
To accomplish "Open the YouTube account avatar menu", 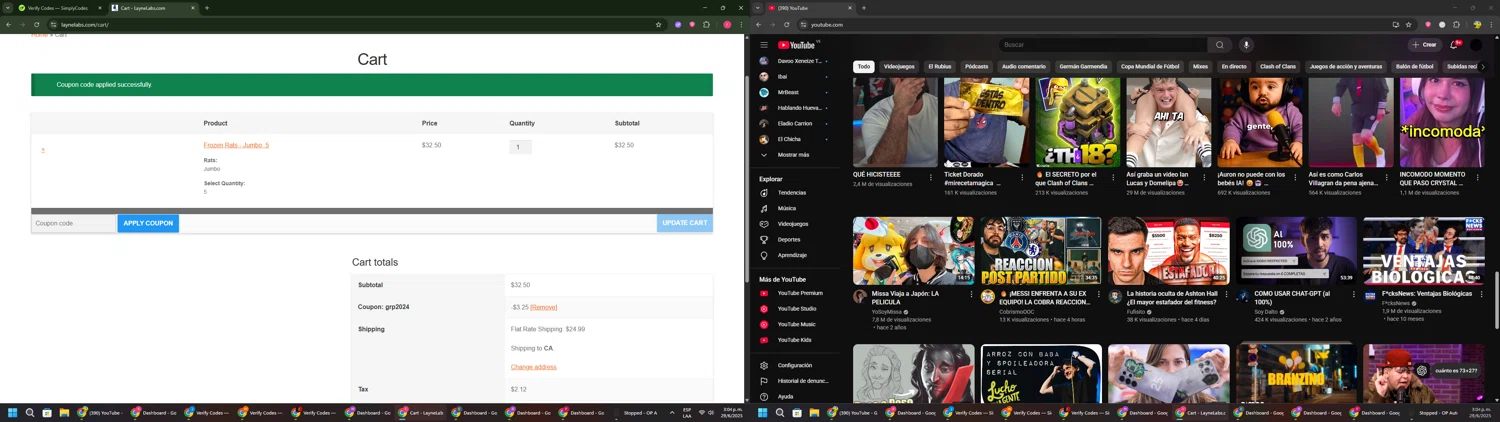I will pyautogui.click(x=1476, y=45).
